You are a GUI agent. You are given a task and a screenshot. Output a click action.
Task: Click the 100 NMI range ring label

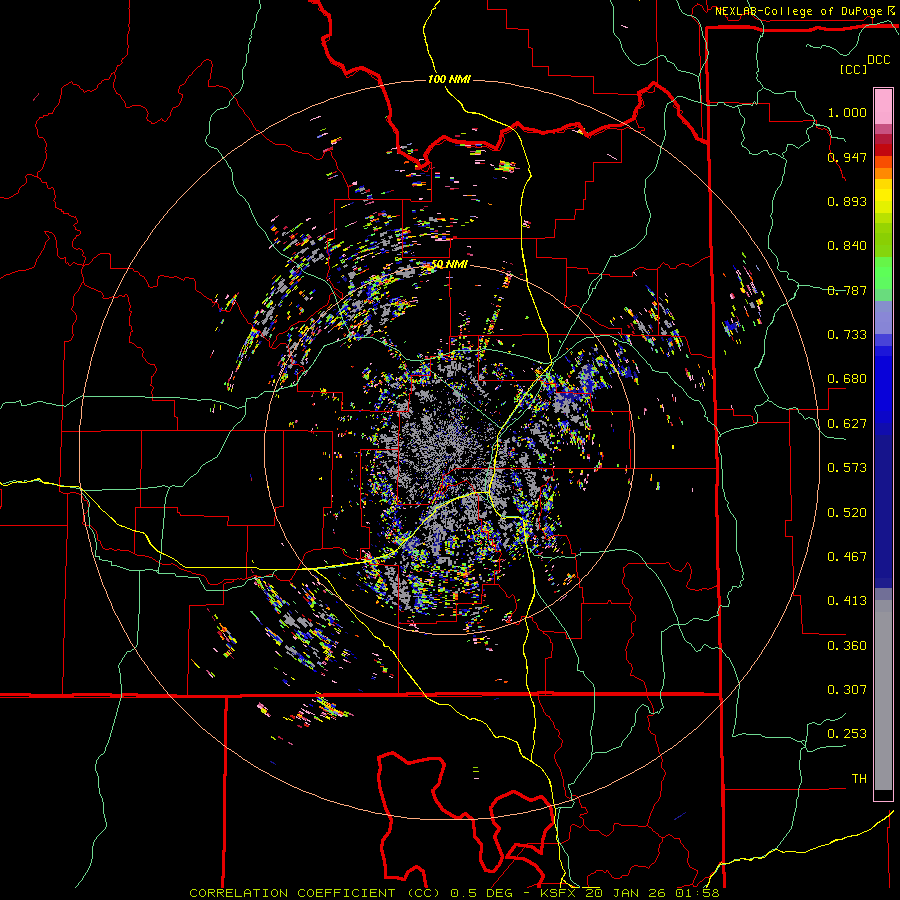tap(449, 79)
